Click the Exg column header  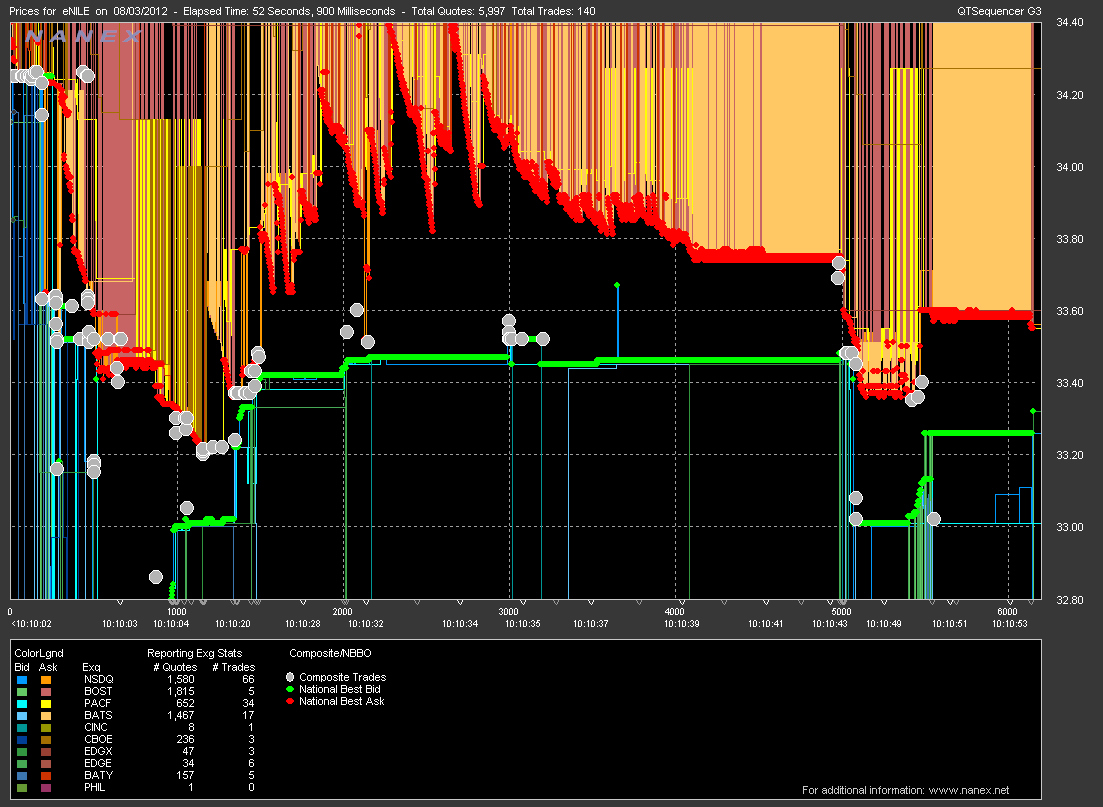[x=91, y=667]
